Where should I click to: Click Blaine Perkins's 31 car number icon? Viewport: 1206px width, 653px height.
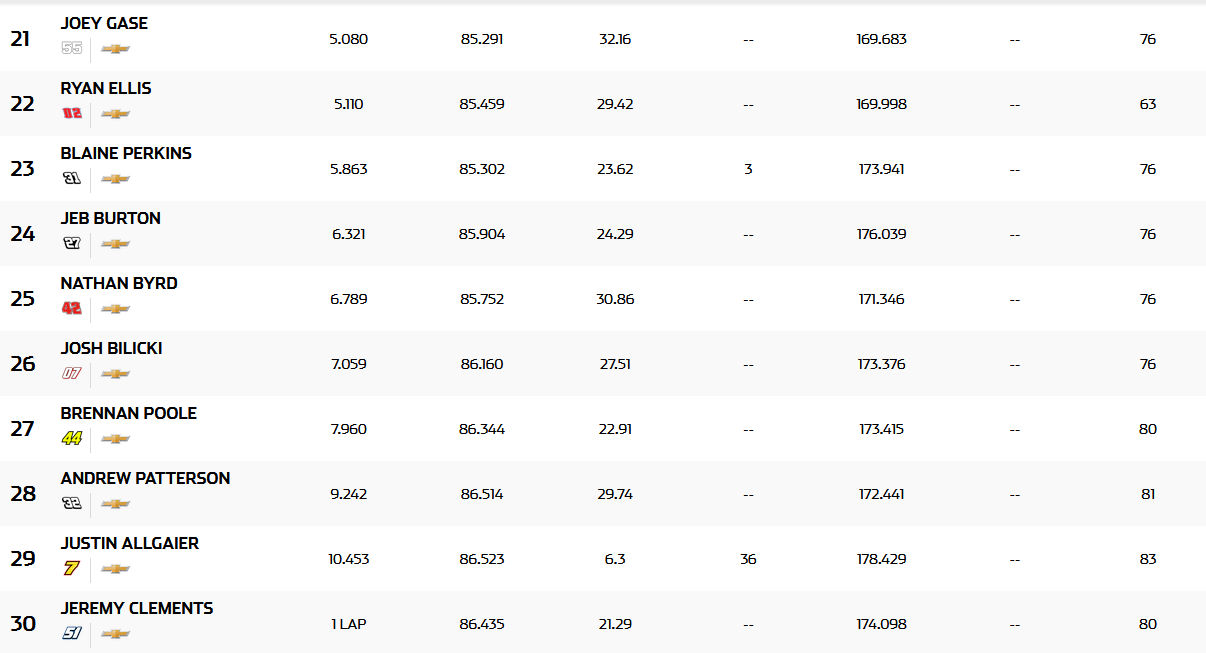coord(72,178)
